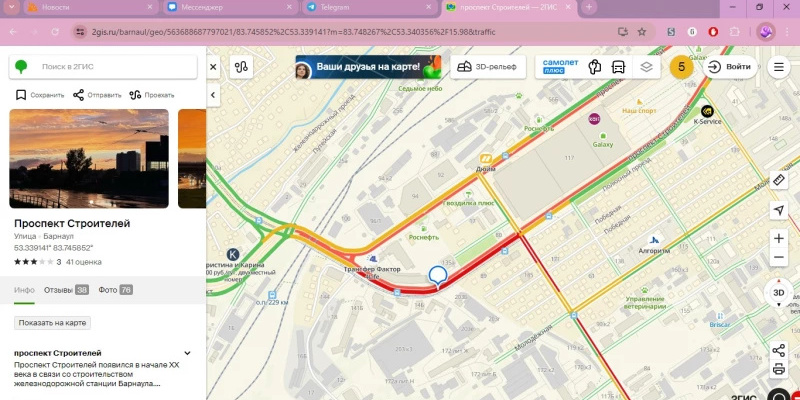
Task: Click the Показать на карте button
Action: click(53, 323)
